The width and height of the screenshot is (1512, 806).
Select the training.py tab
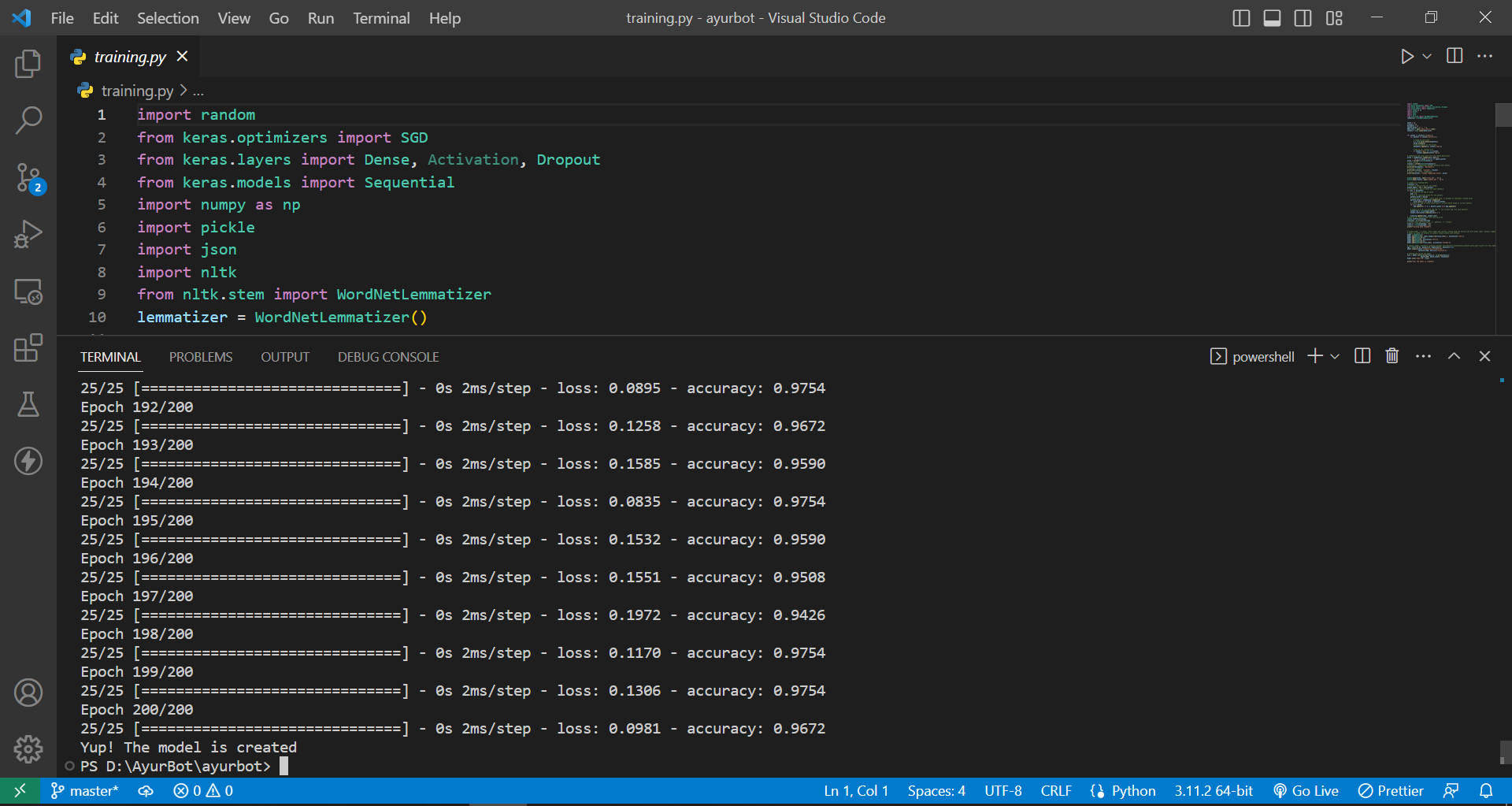coord(130,57)
